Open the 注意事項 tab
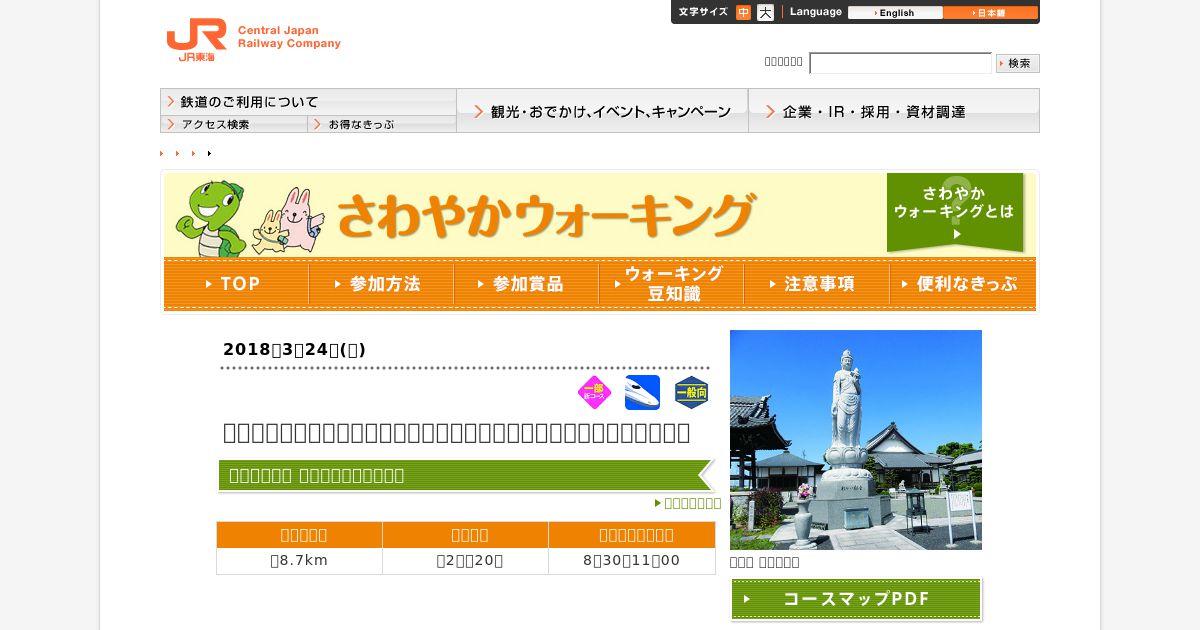This screenshot has height=630, width=1200. (816, 284)
